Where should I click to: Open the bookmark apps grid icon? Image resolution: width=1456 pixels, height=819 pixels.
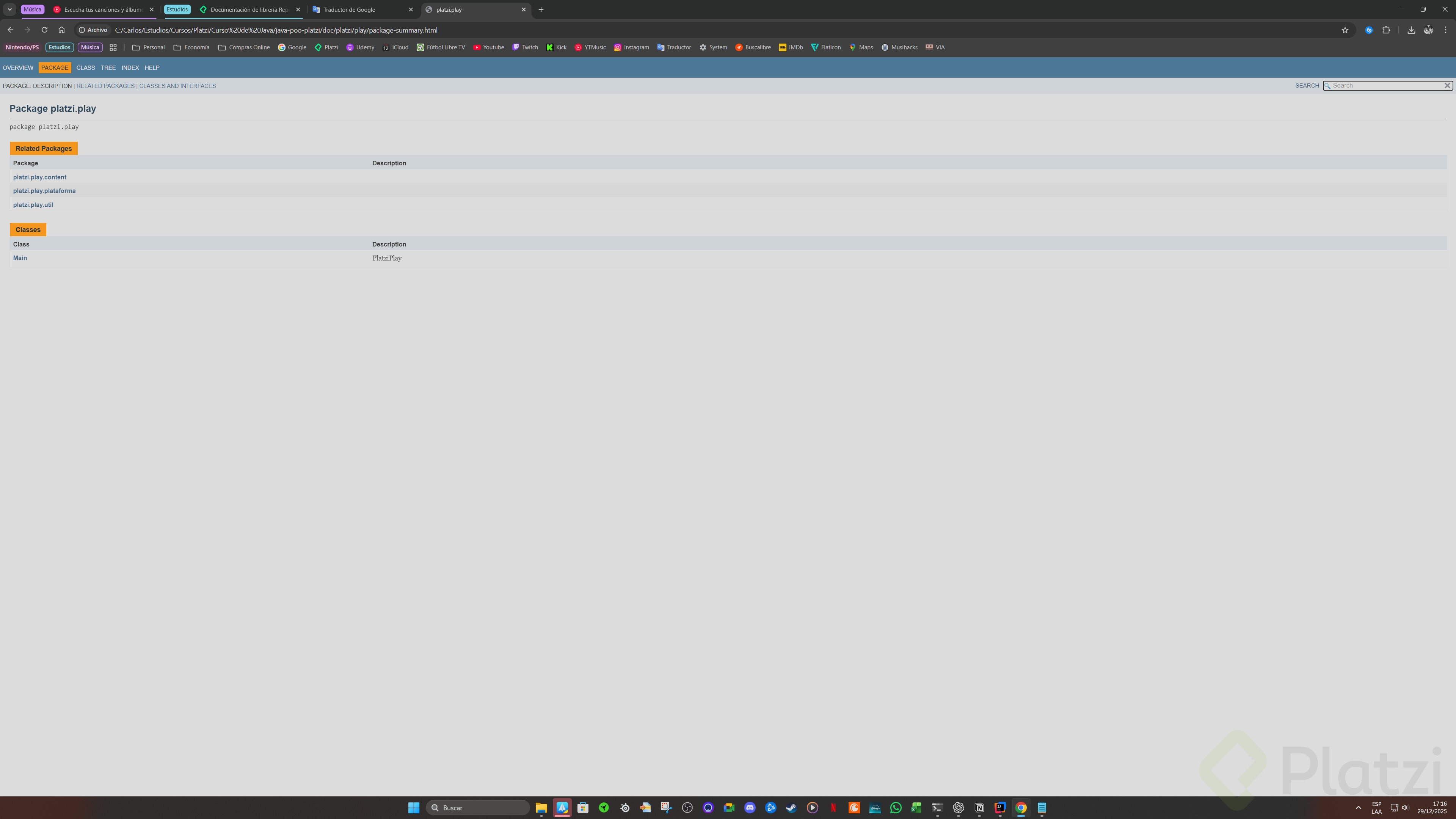(113, 47)
